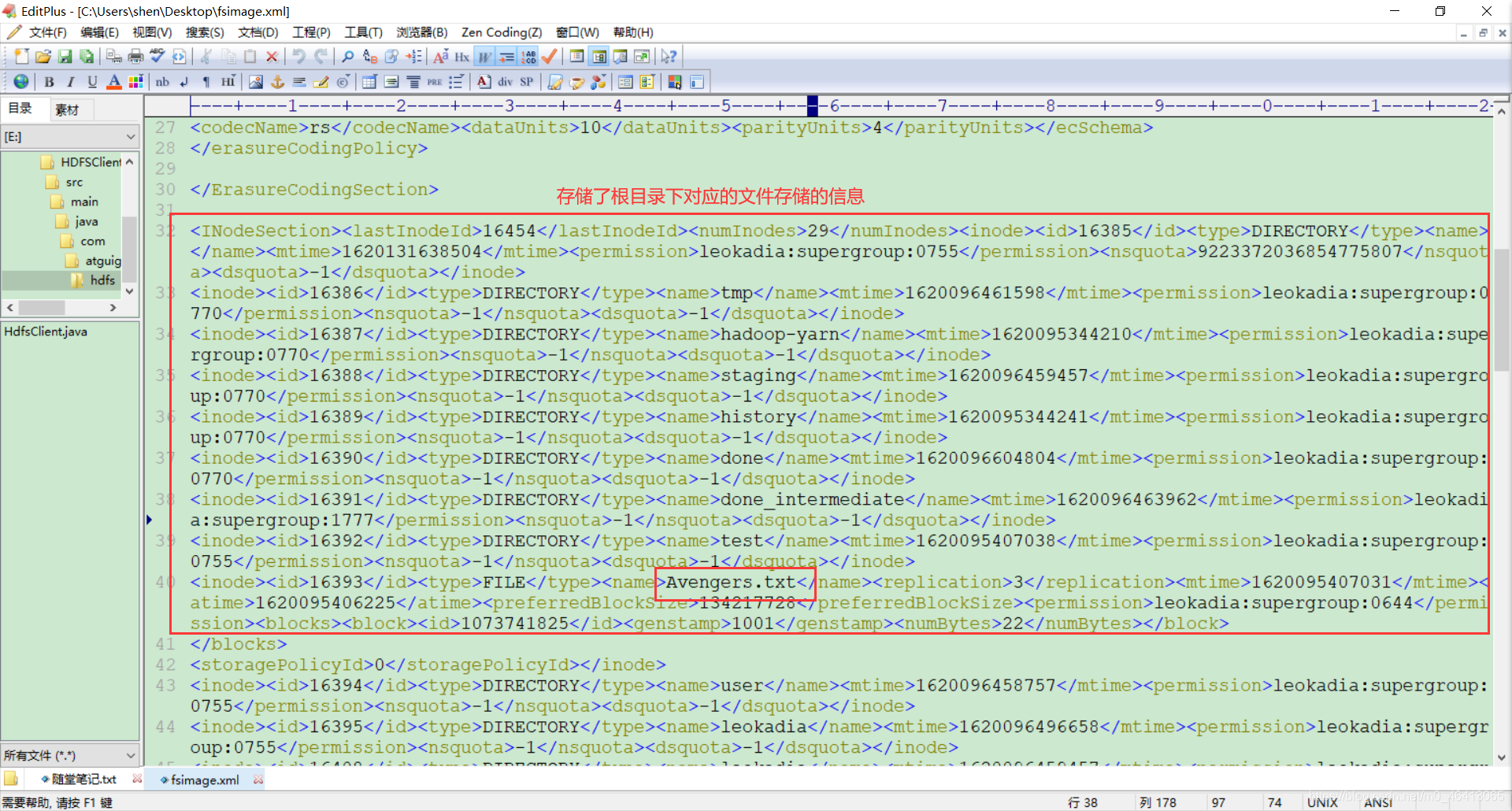Toggle auto indent button
1512x811 pixels.
tap(506, 56)
